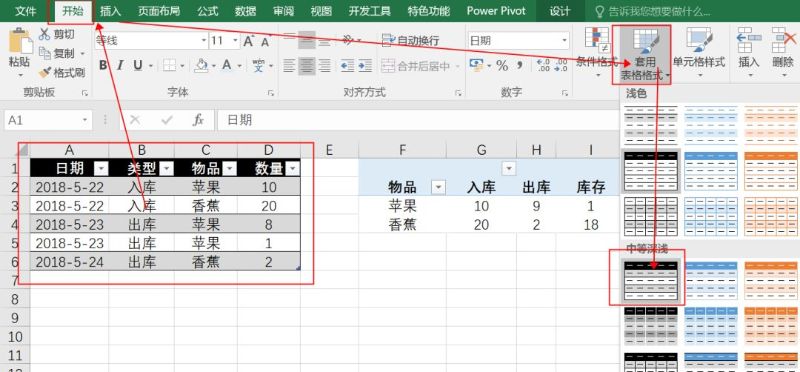Click the Increase Decimal icon
This screenshot has height=372, width=800.
coord(543,65)
